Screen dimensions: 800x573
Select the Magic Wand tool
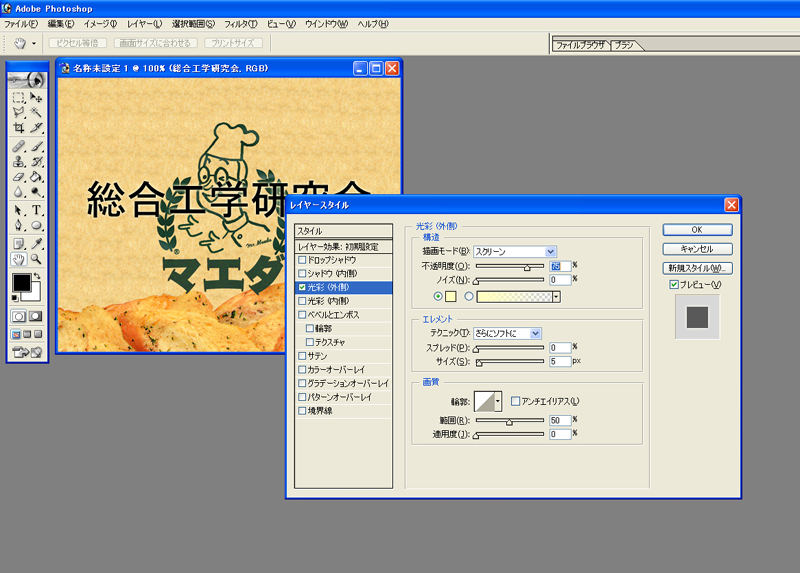36,112
